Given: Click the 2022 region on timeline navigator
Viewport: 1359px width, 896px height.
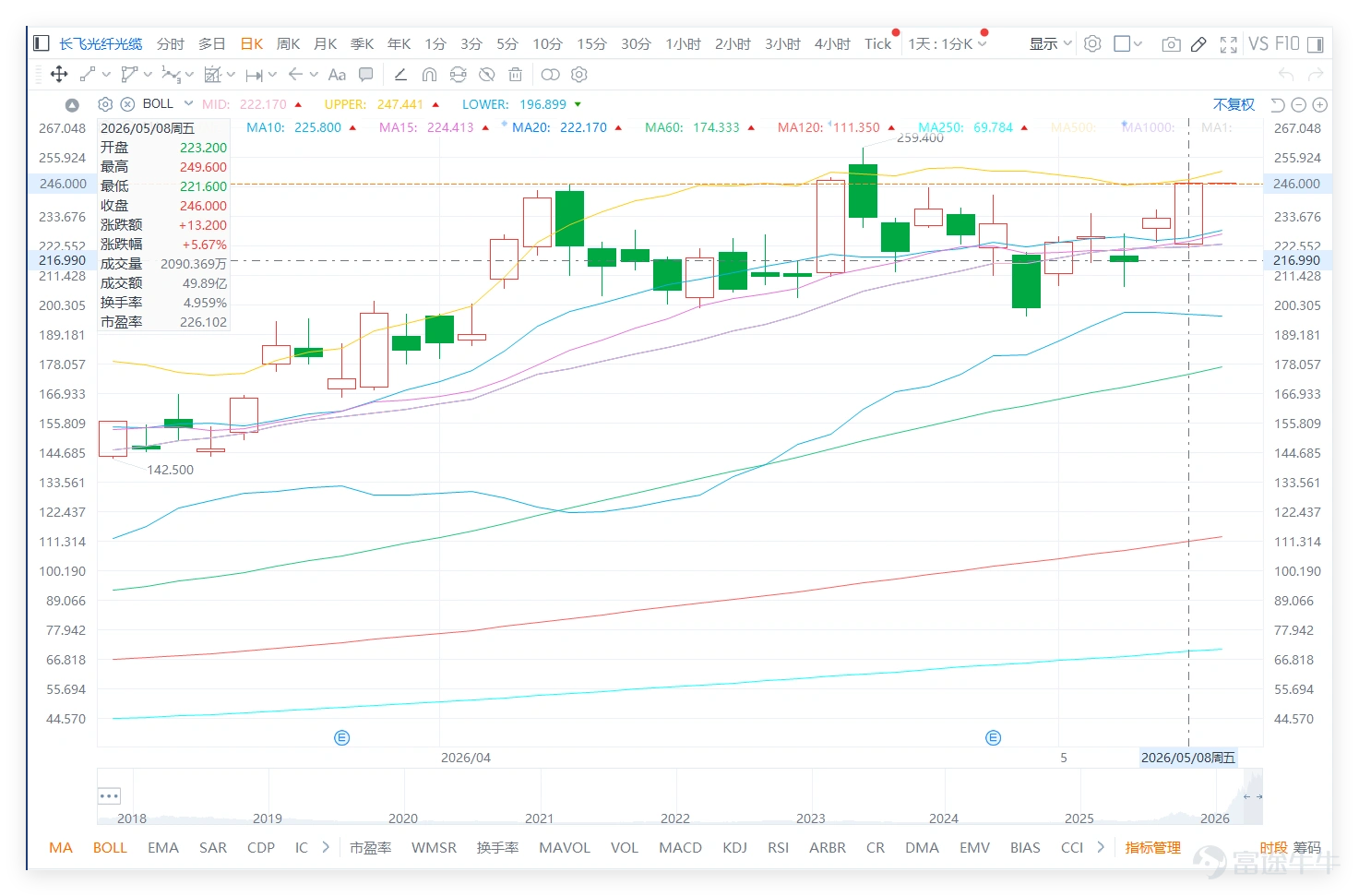Looking at the screenshot, I should [675, 818].
